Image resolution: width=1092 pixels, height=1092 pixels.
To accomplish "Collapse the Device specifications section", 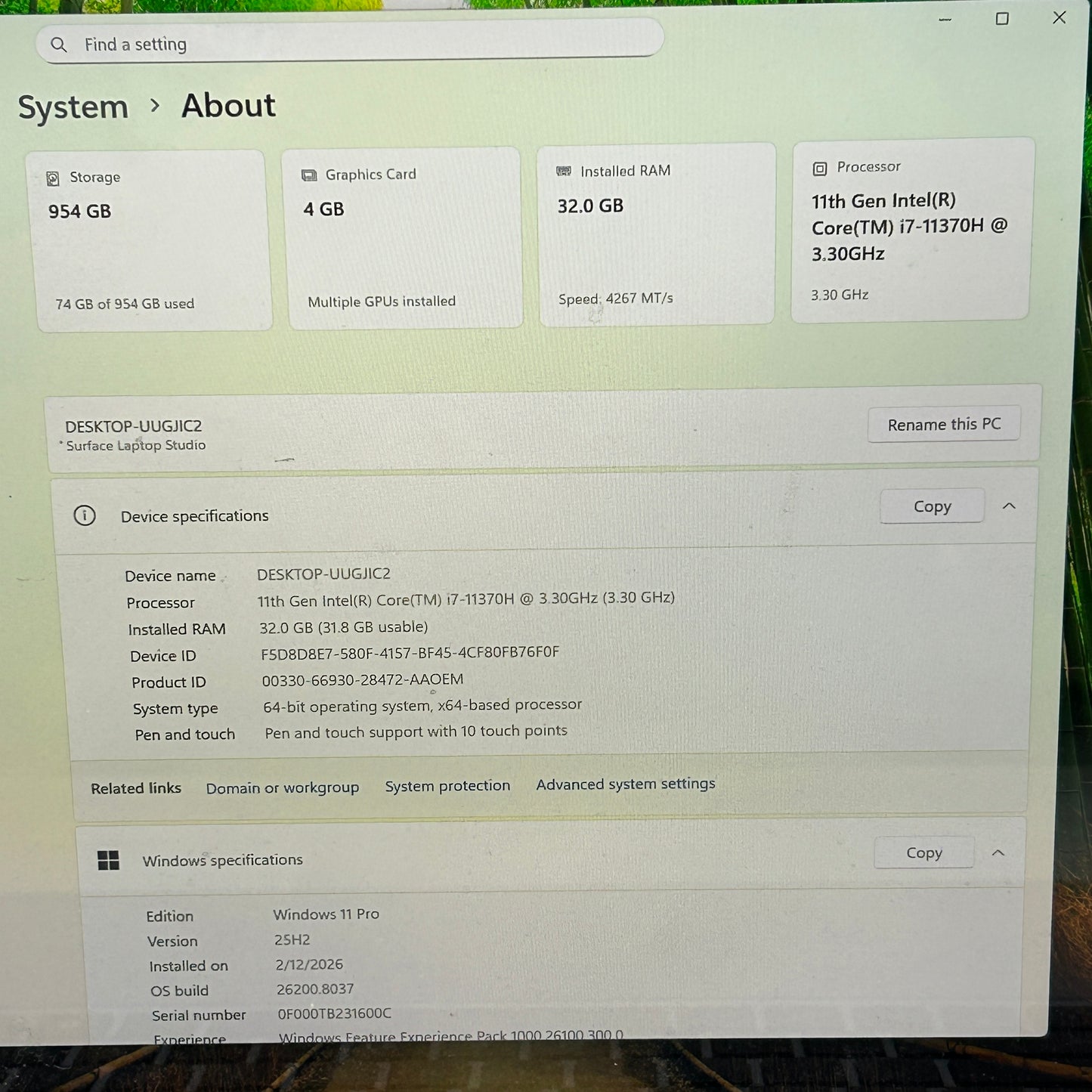I will pos(1010,506).
